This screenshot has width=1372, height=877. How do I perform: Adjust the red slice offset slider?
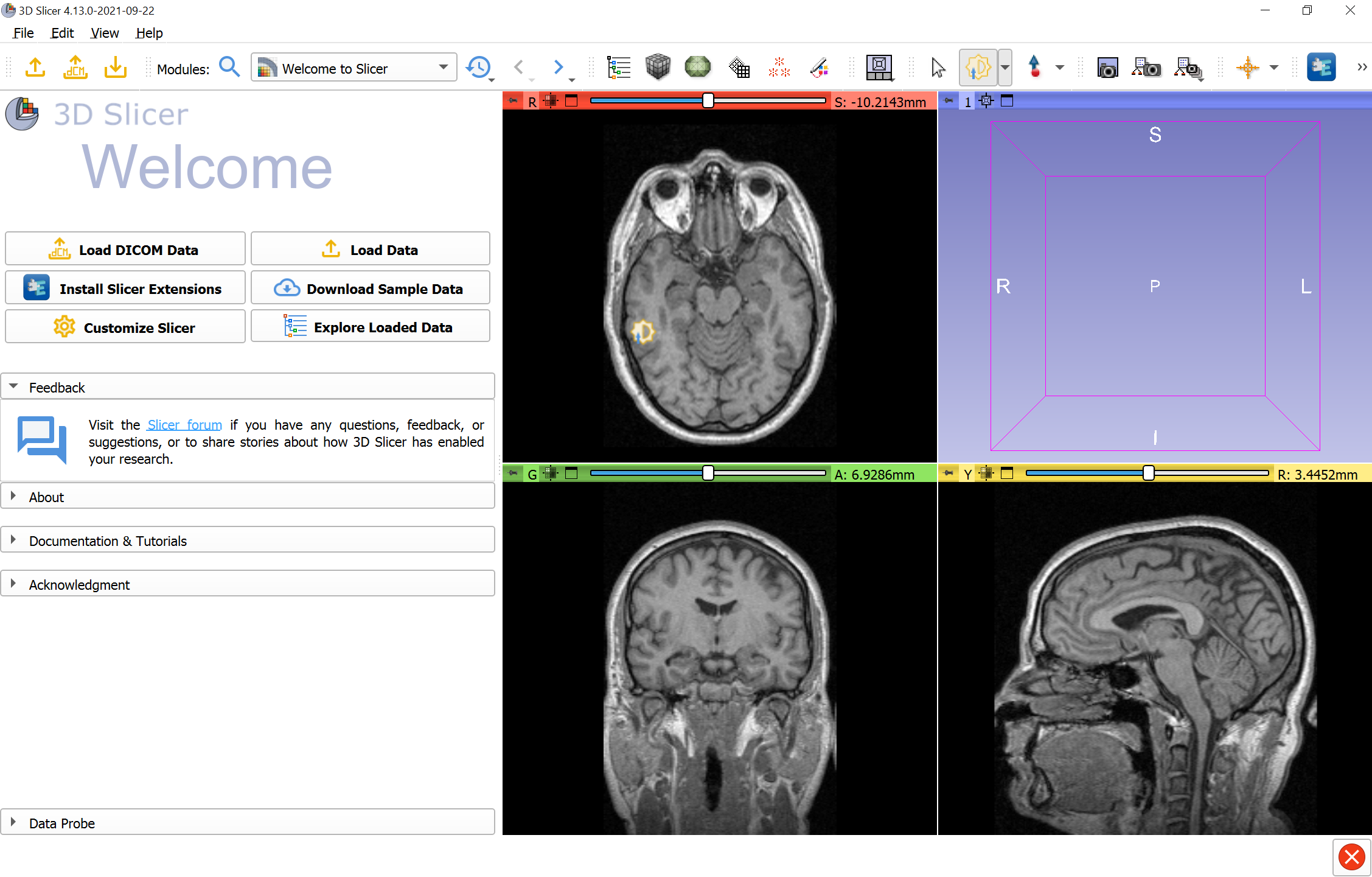tap(708, 101)
